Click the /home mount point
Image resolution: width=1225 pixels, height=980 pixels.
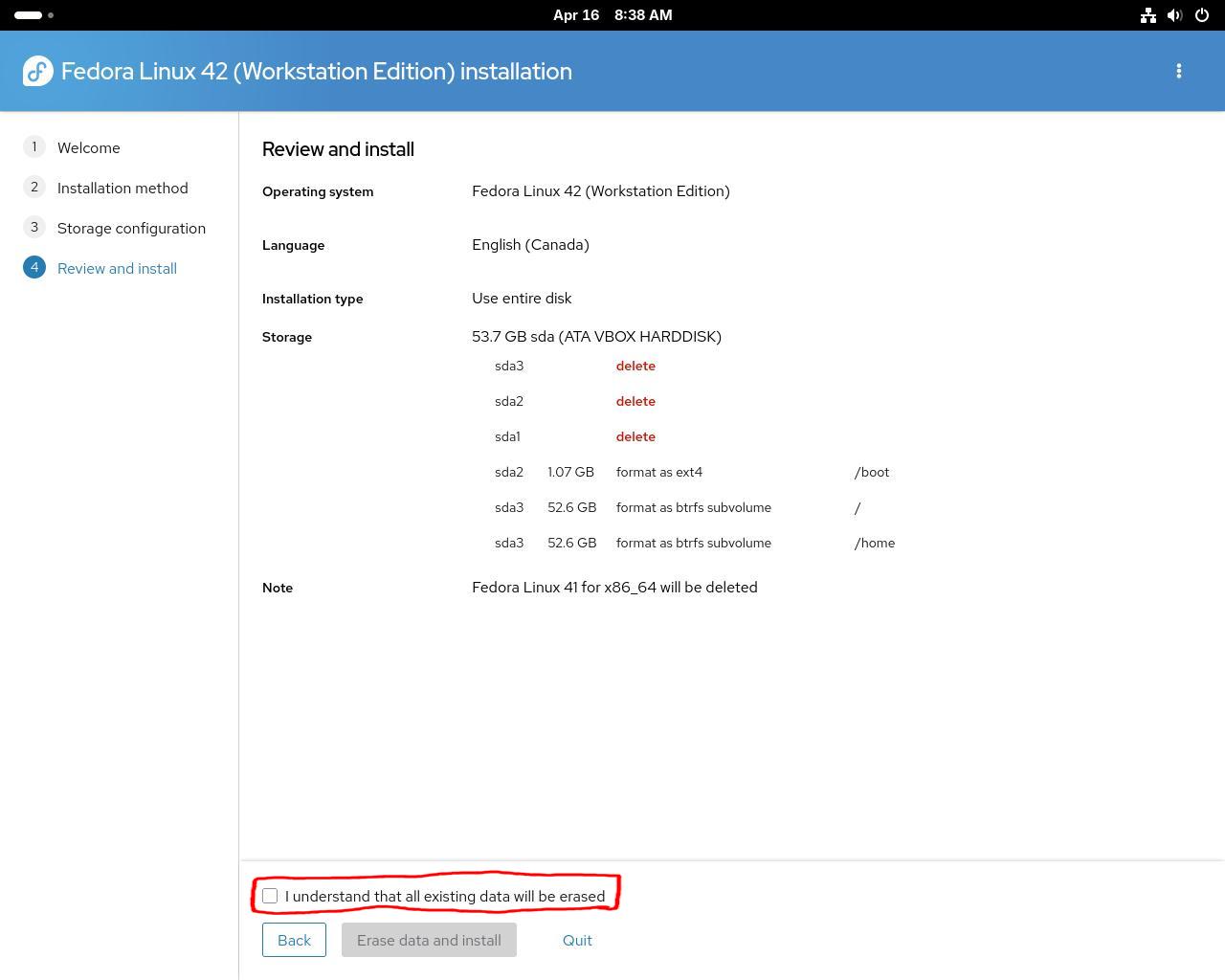pyautogui.click(x=875, y=543)
